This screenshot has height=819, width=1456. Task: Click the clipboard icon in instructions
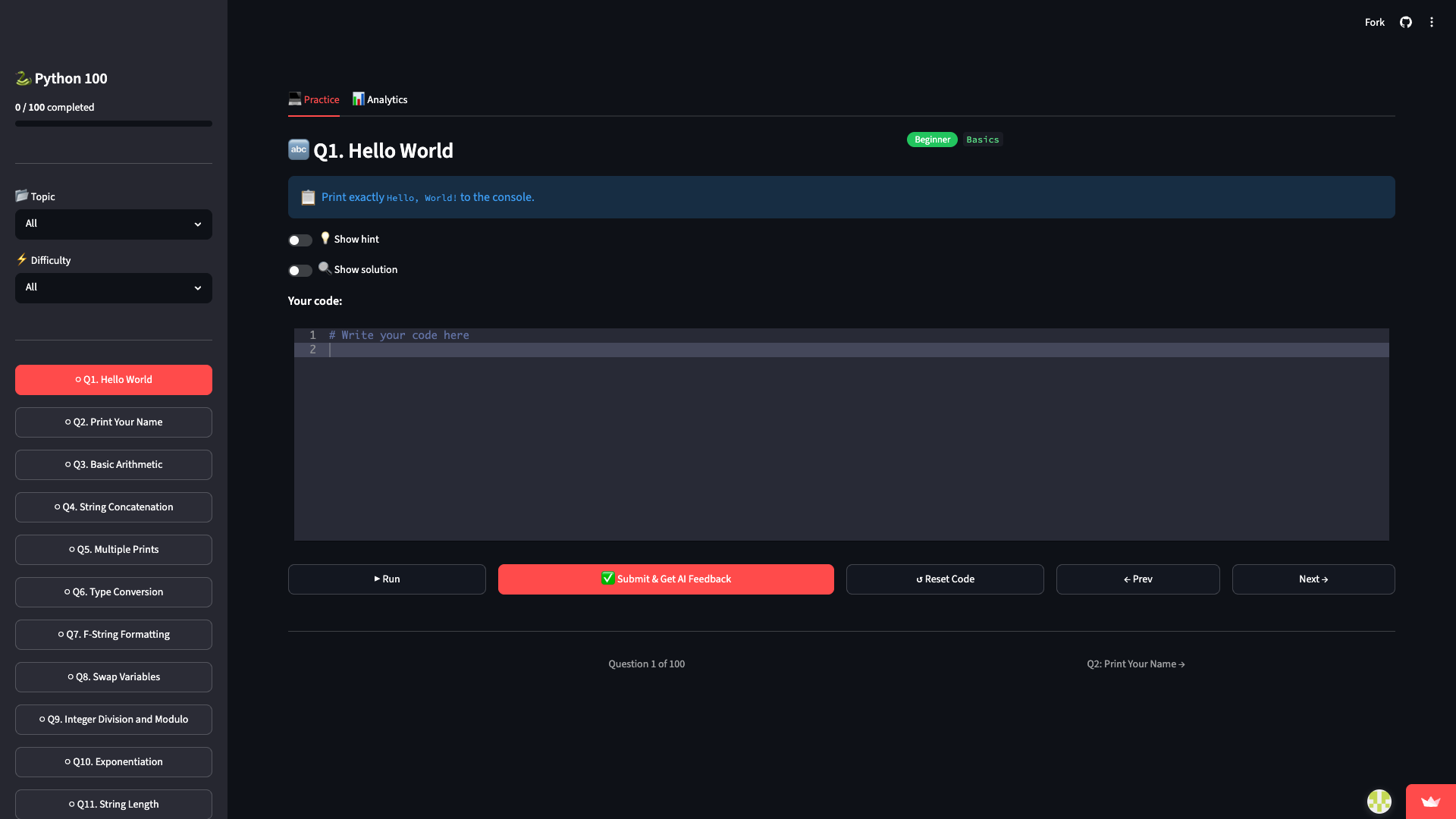(308, 197)
